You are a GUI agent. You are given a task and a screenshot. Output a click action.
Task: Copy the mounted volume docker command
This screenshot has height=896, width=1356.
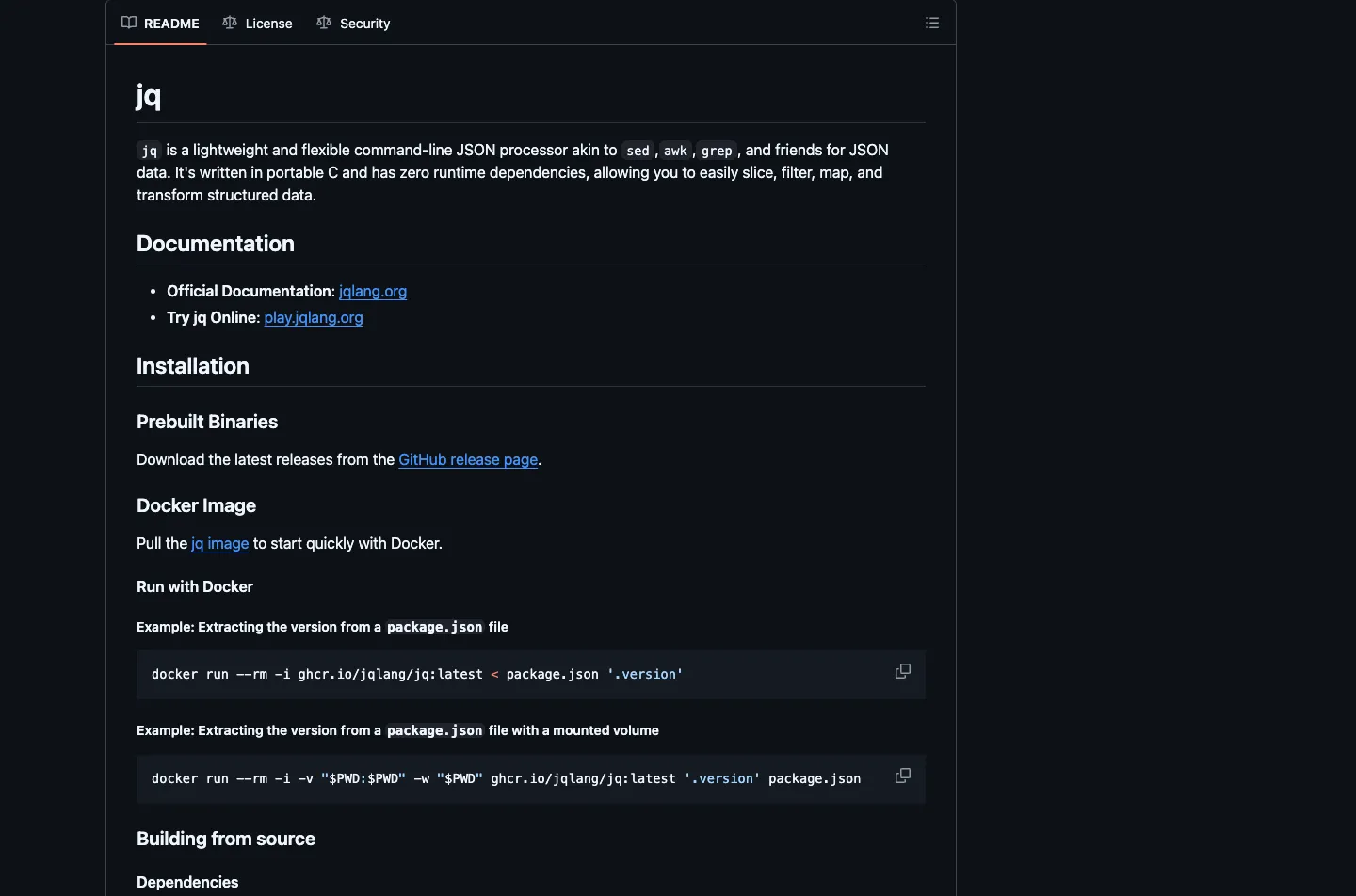pyautogui.click(x=902, y=776)
